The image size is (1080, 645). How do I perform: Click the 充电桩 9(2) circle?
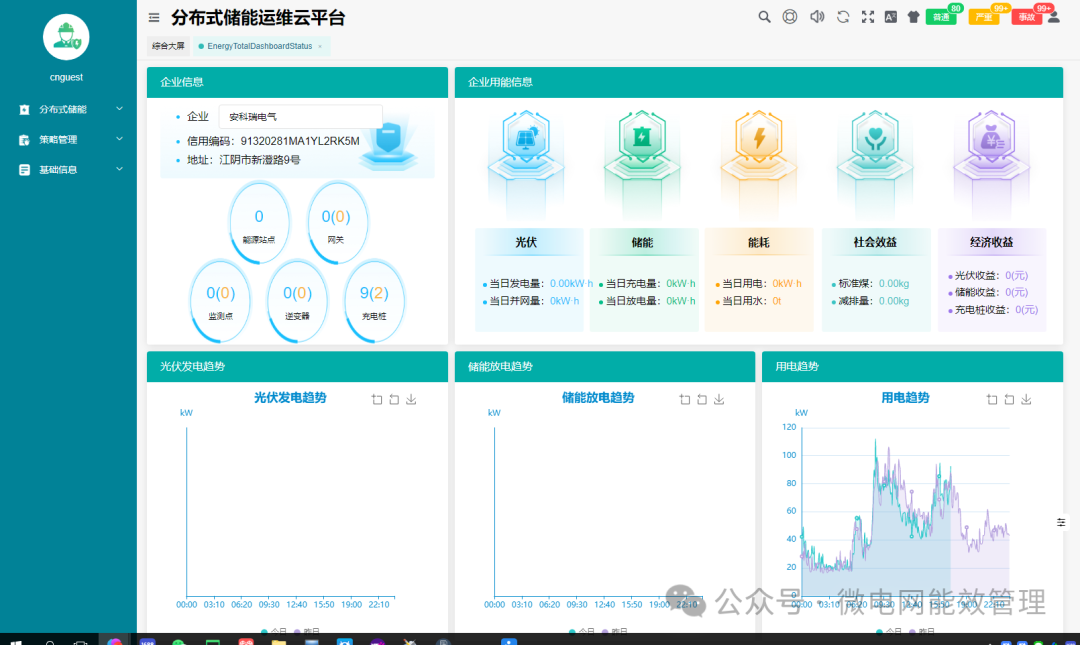[x=374, y=300]
